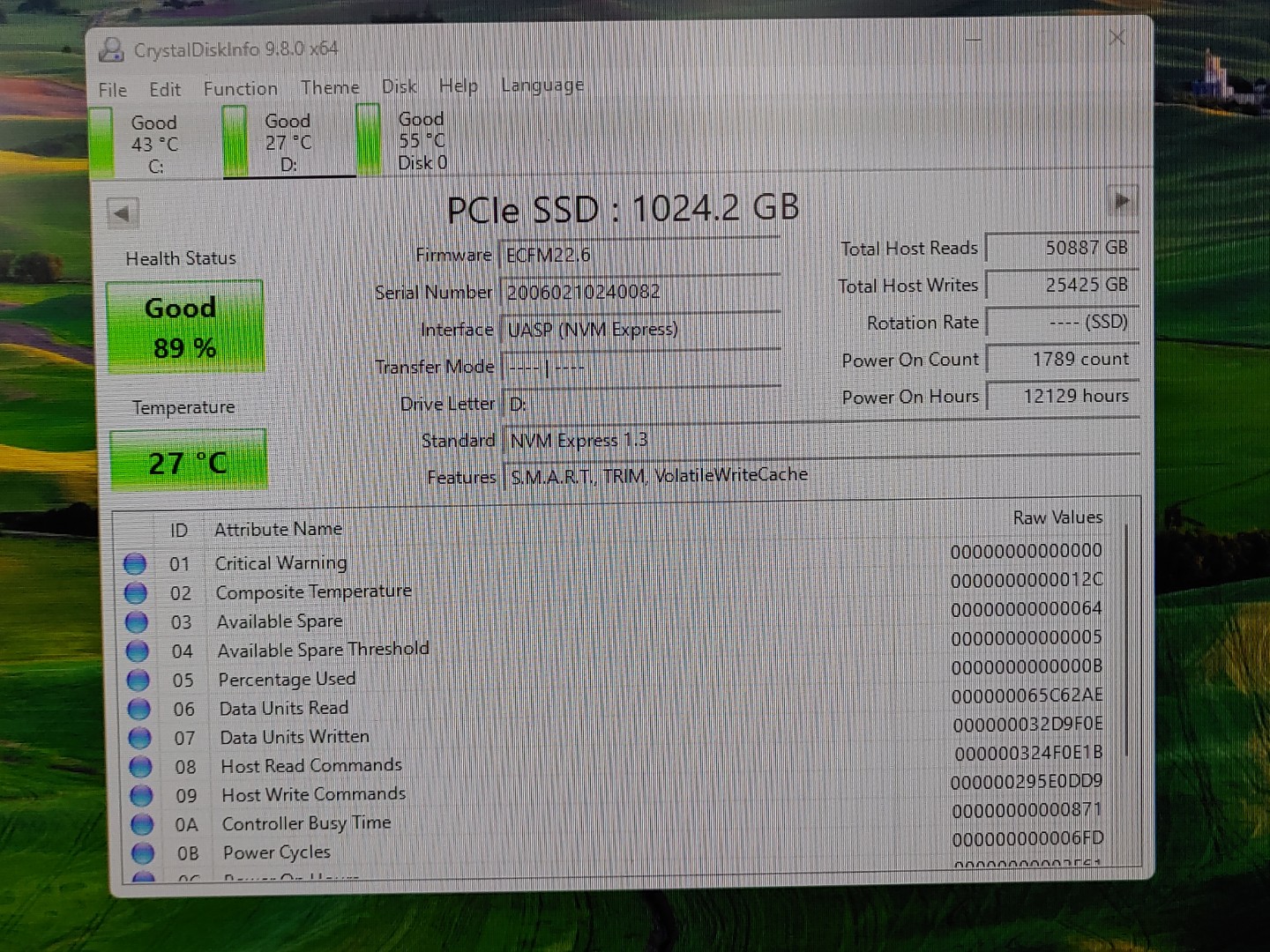This screenshot has width=1270, height=952.
Task: Click the Raw Values column header
Action: click(1057, 517)
